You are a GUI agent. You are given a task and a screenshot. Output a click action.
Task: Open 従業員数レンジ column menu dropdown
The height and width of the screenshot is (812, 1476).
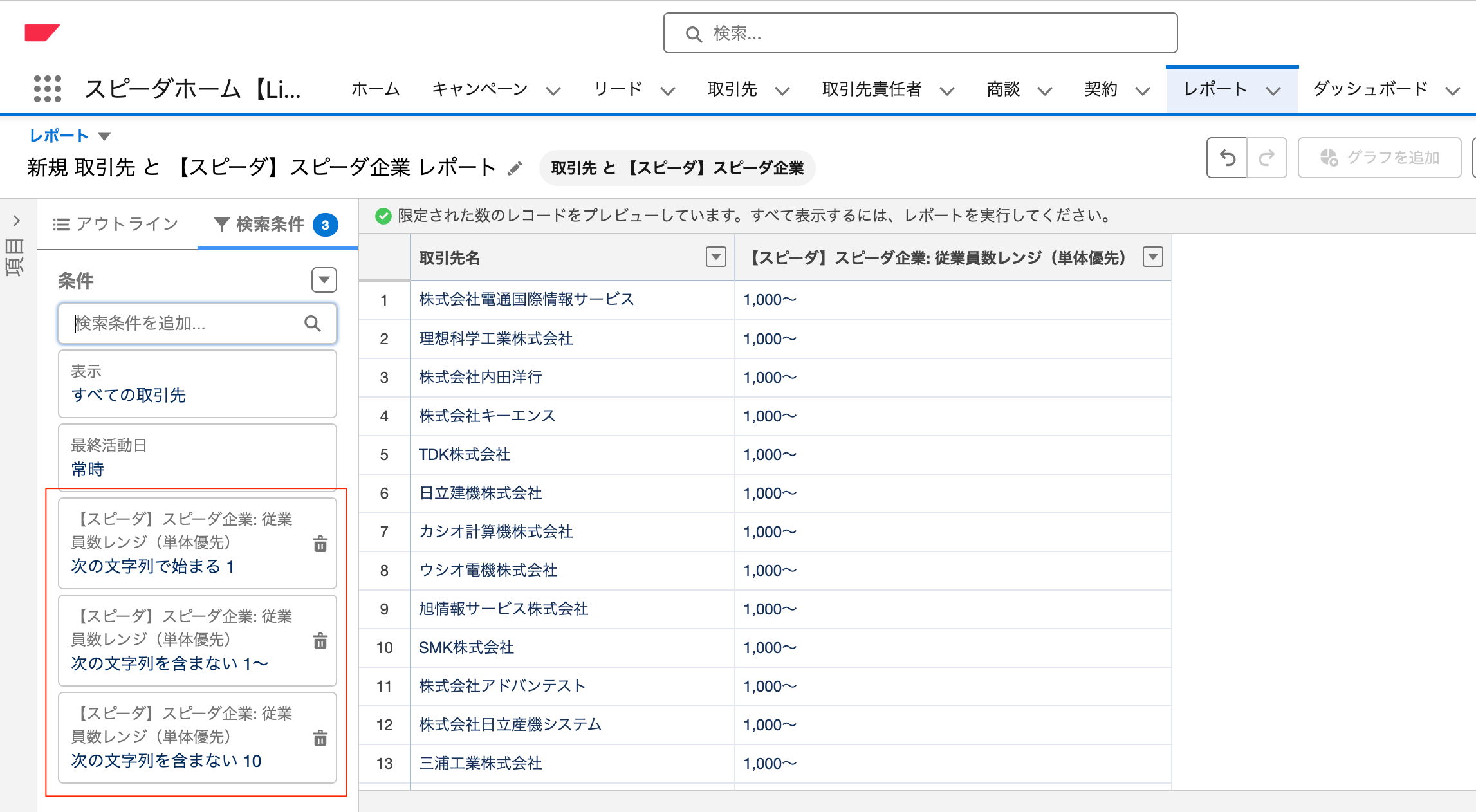1152,257
